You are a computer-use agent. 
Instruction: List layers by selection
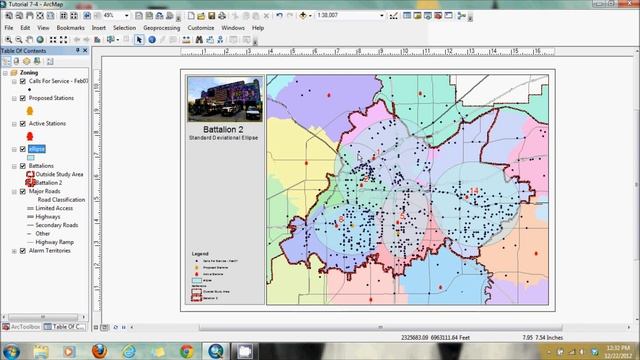37,61
